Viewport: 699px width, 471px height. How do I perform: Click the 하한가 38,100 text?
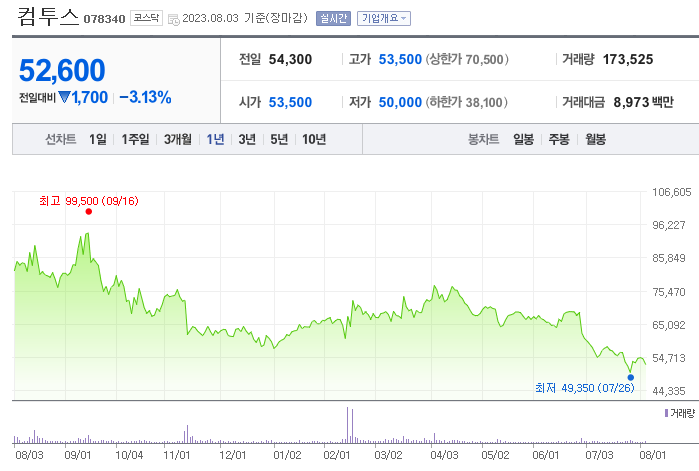(x=467, y=102)
